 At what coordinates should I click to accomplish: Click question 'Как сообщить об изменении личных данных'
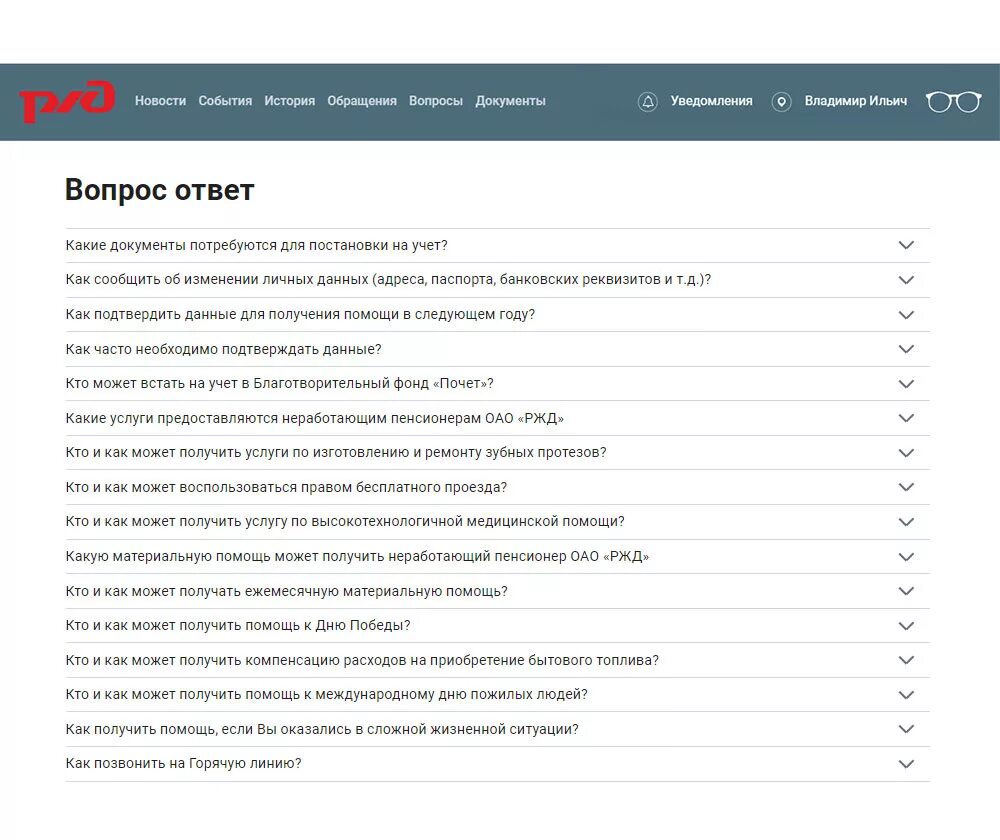[388, 280]
